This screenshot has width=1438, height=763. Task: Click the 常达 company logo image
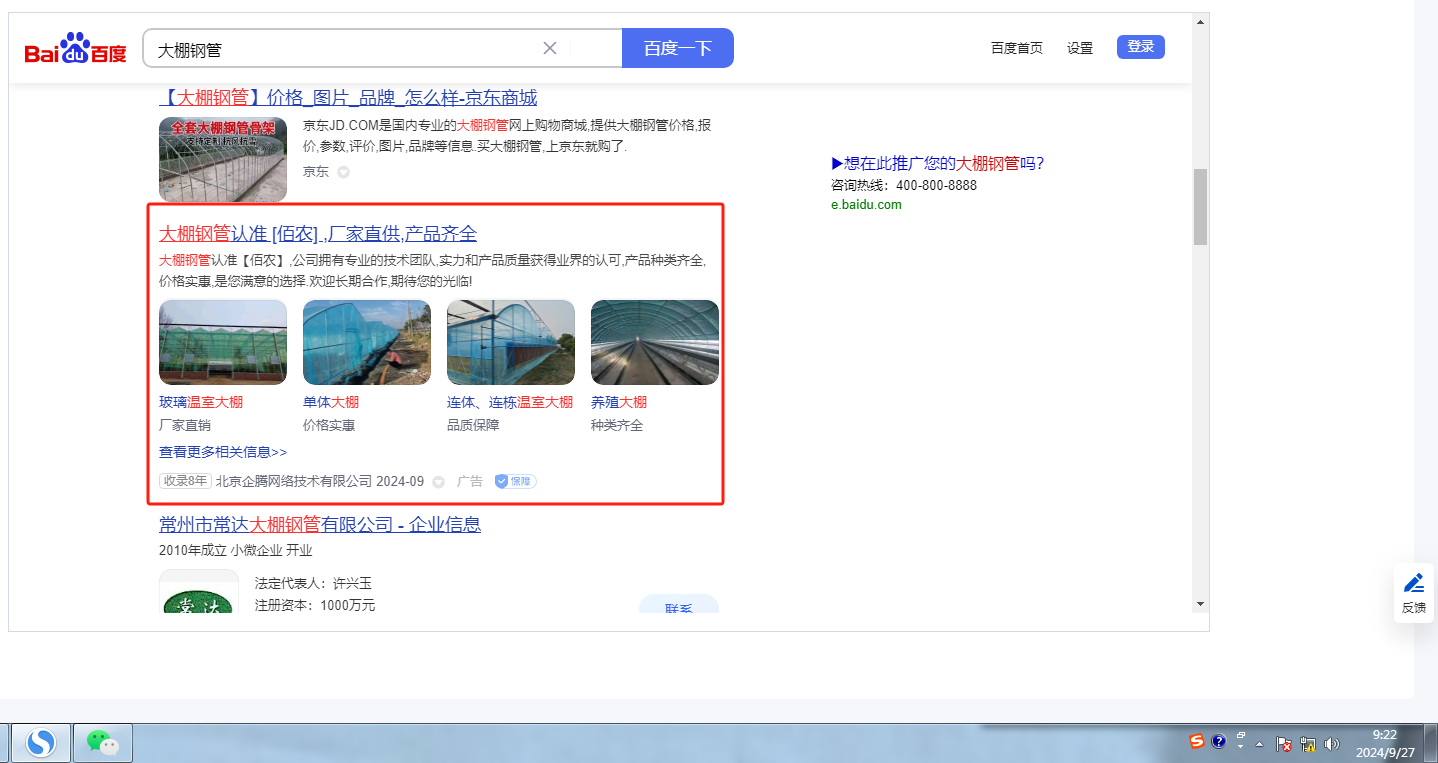point(198,593)
